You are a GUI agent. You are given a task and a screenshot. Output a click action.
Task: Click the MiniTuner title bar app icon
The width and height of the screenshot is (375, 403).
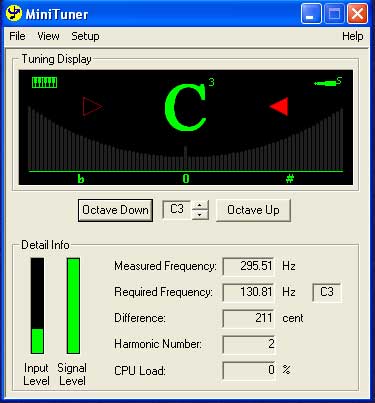pos(14,14)
